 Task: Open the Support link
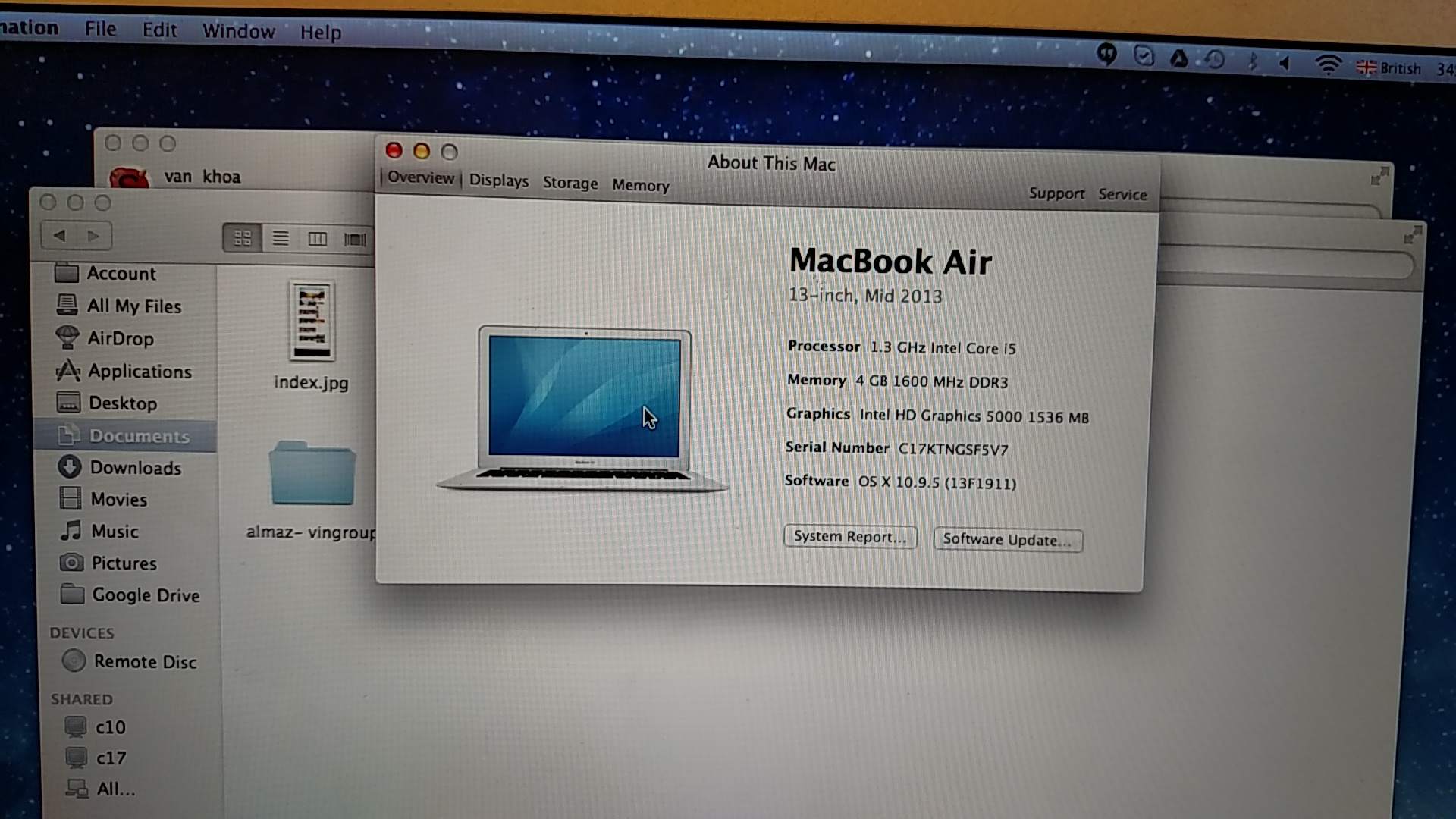(x=1056, y=193)
